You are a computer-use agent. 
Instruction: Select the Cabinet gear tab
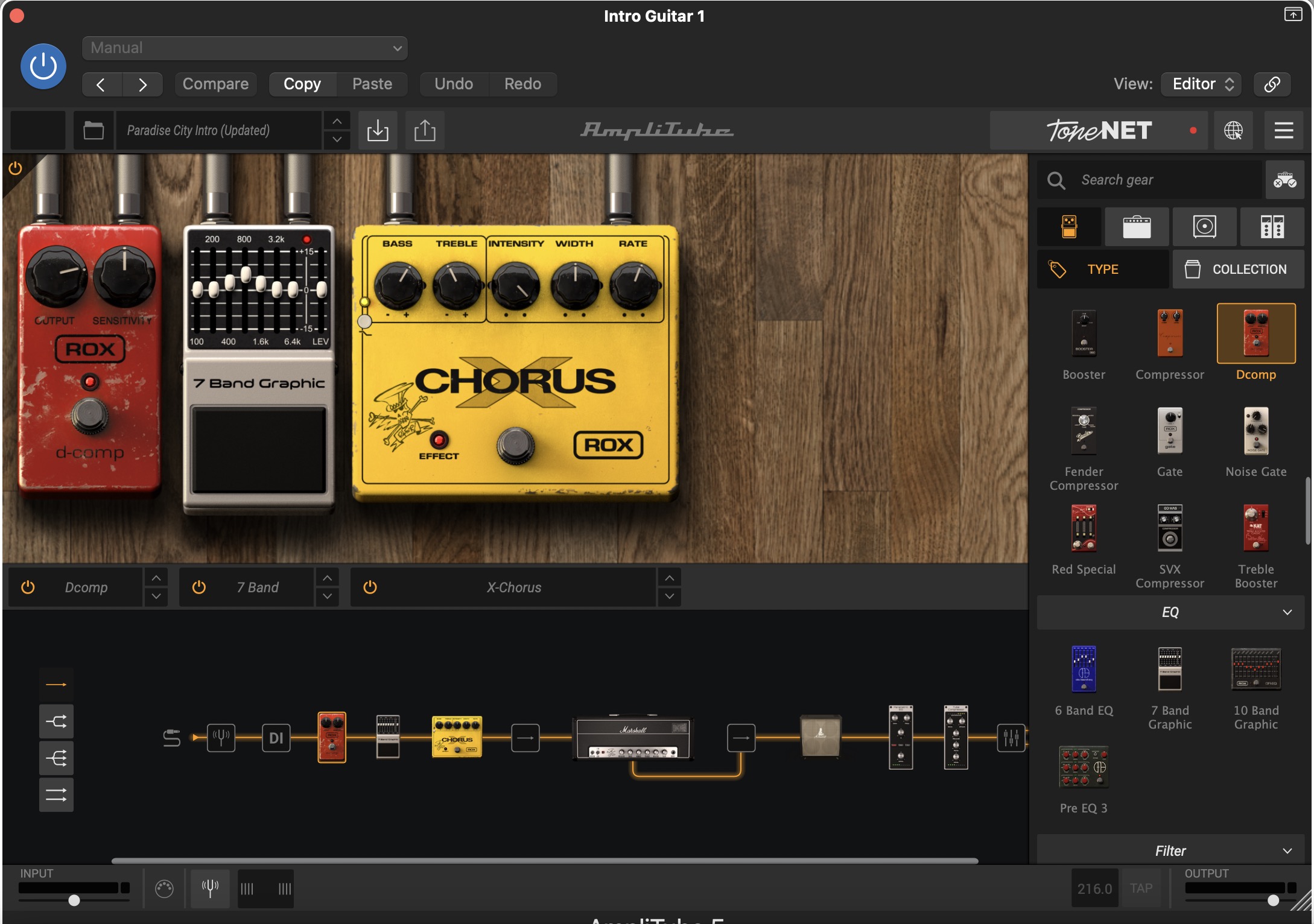(x=1204, y=227)
